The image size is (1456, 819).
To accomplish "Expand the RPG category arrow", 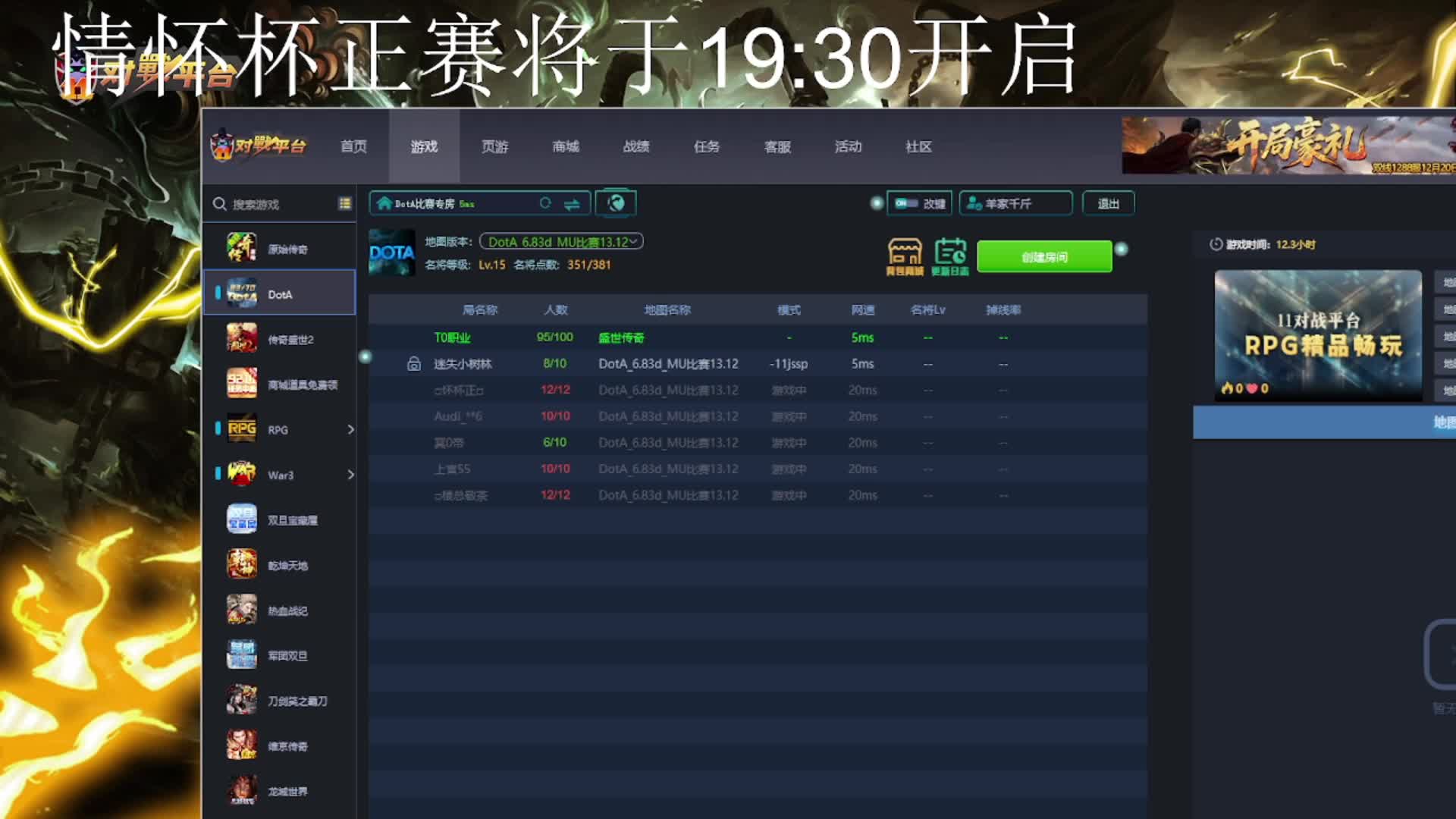I will click(x=350, y=429).
